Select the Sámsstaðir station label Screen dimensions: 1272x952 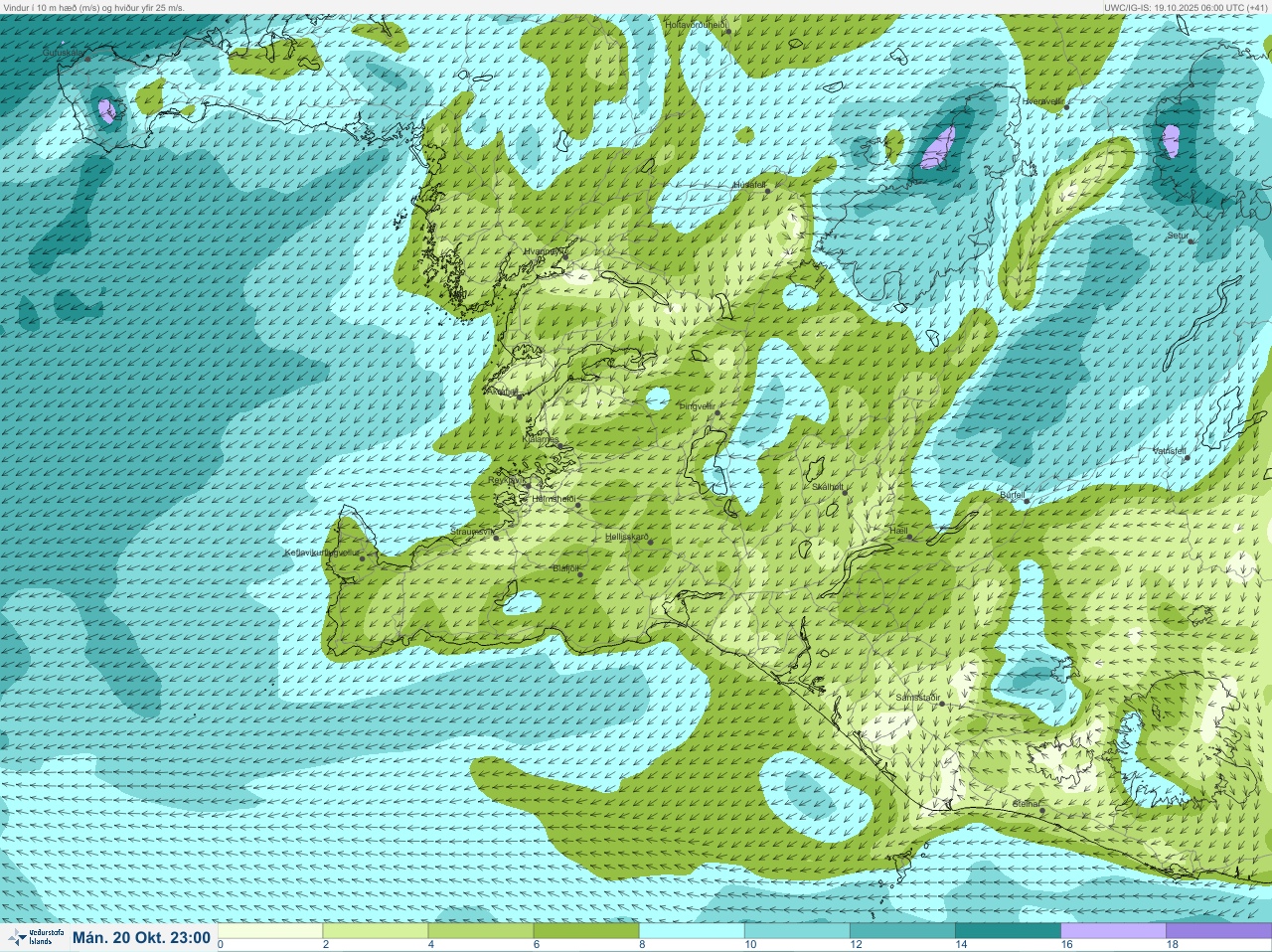click(x=917, y=697)
